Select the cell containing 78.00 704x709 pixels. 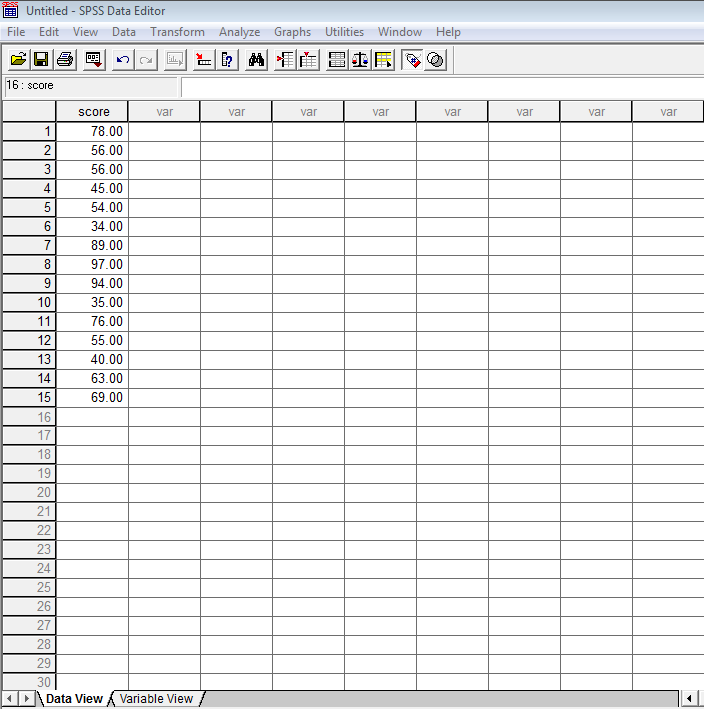click(92, 132)
